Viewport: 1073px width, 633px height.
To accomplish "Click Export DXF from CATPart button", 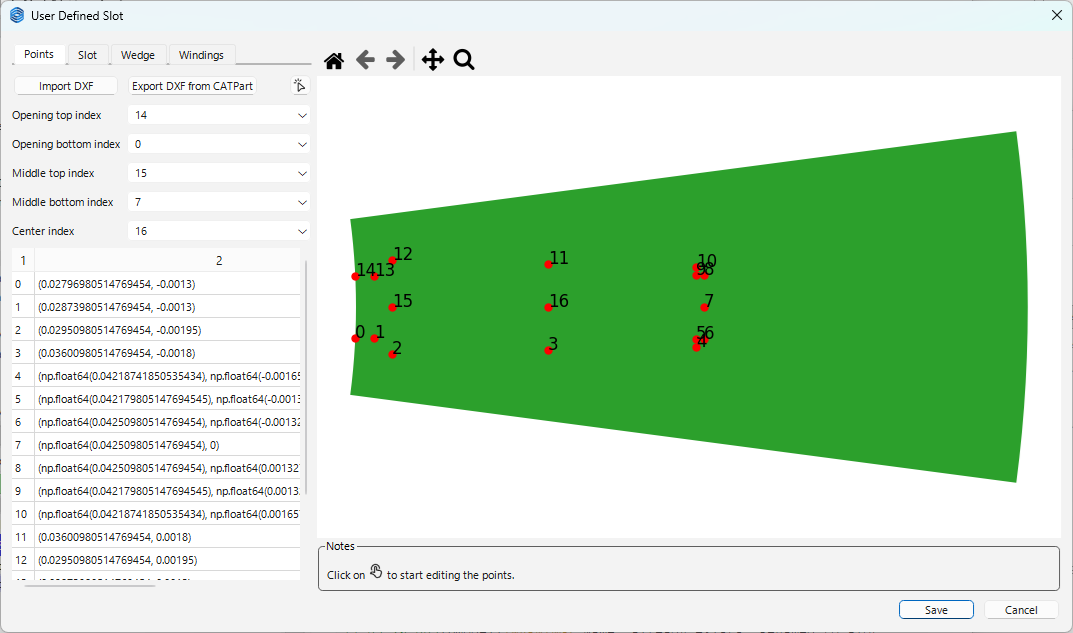I will (x=193, y=87).
